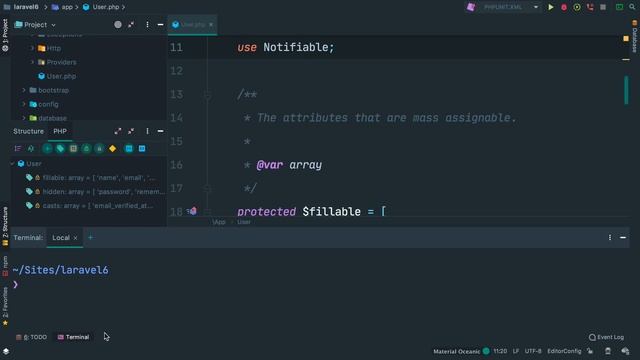Expand the config folder
The height and width of the screenshot is (360, 640).
click(24, 104)
